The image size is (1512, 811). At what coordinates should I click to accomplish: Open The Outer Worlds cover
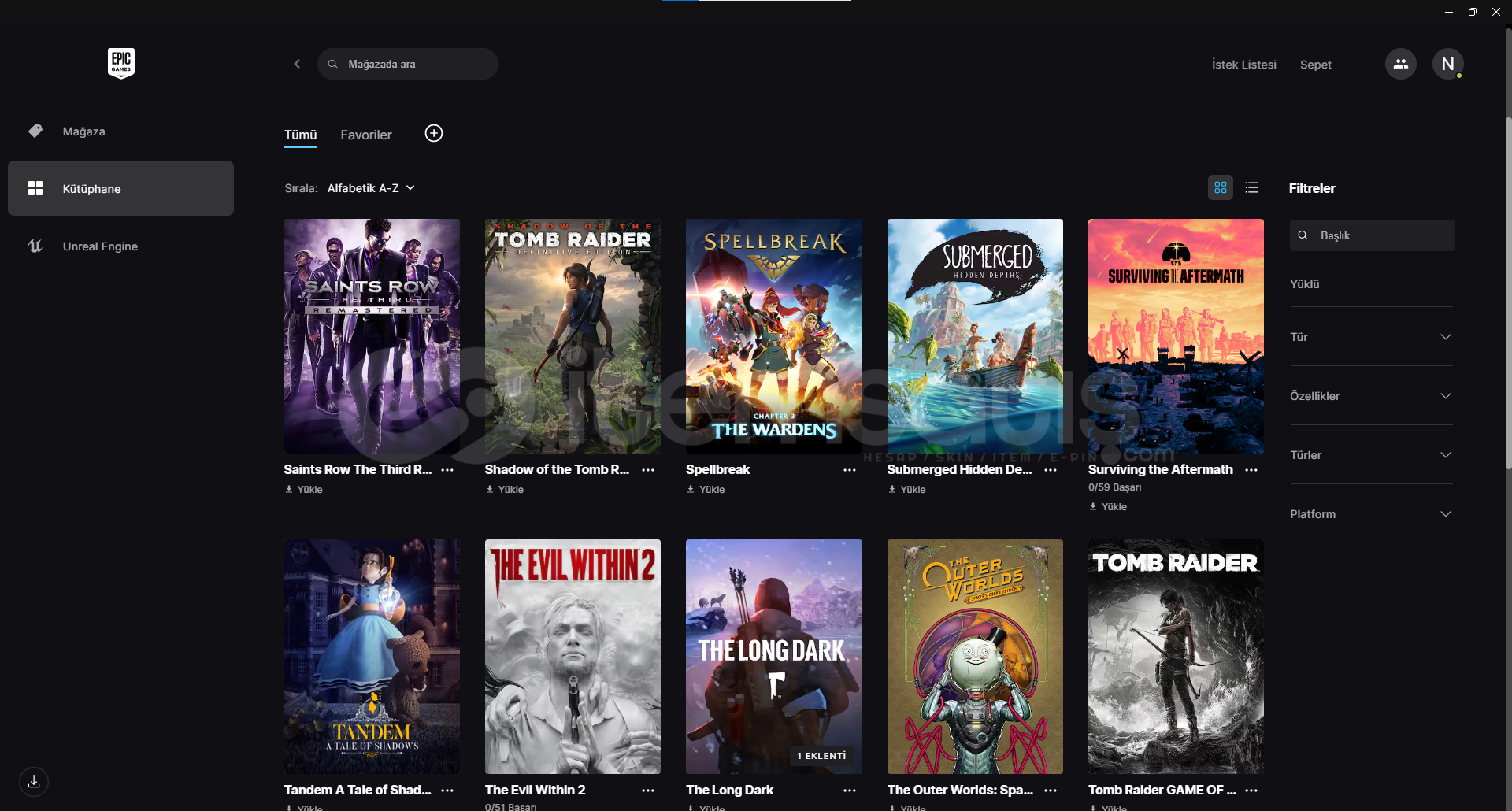point(975,657)
